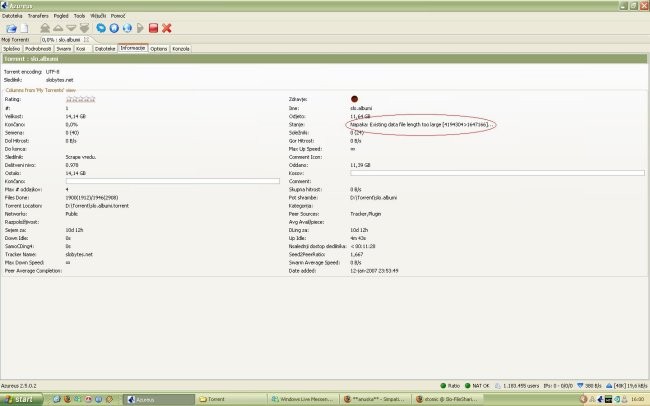The width and height of the screenshot is (650, 406).
Task: Click the Oddano 11,39 GB value
Action: tap(360, 165)
